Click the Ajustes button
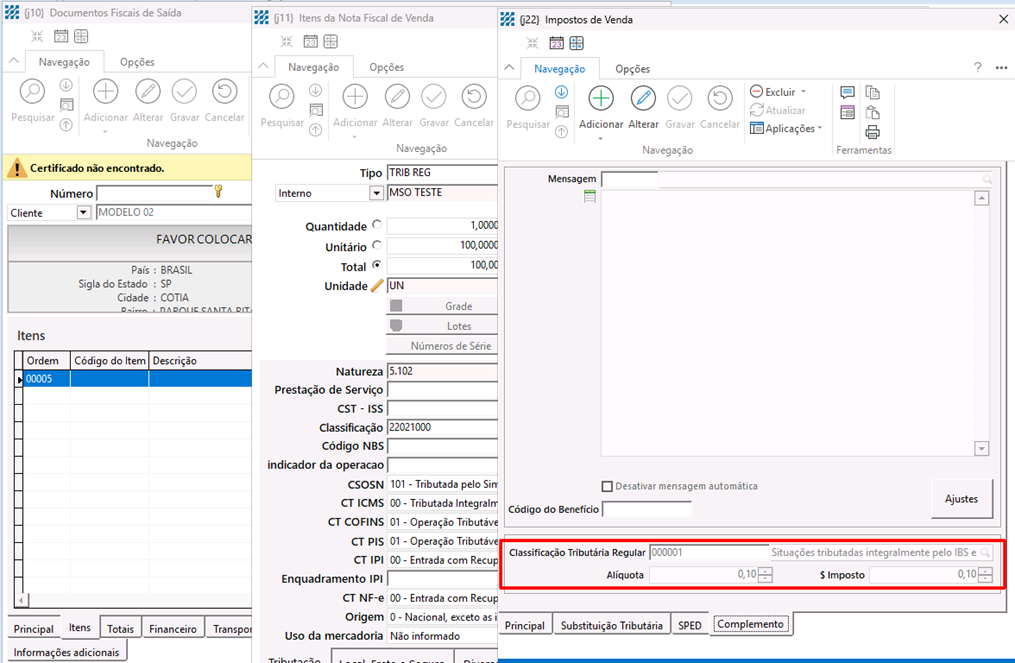The image size is (1015, 663). [x=961, y=498]
